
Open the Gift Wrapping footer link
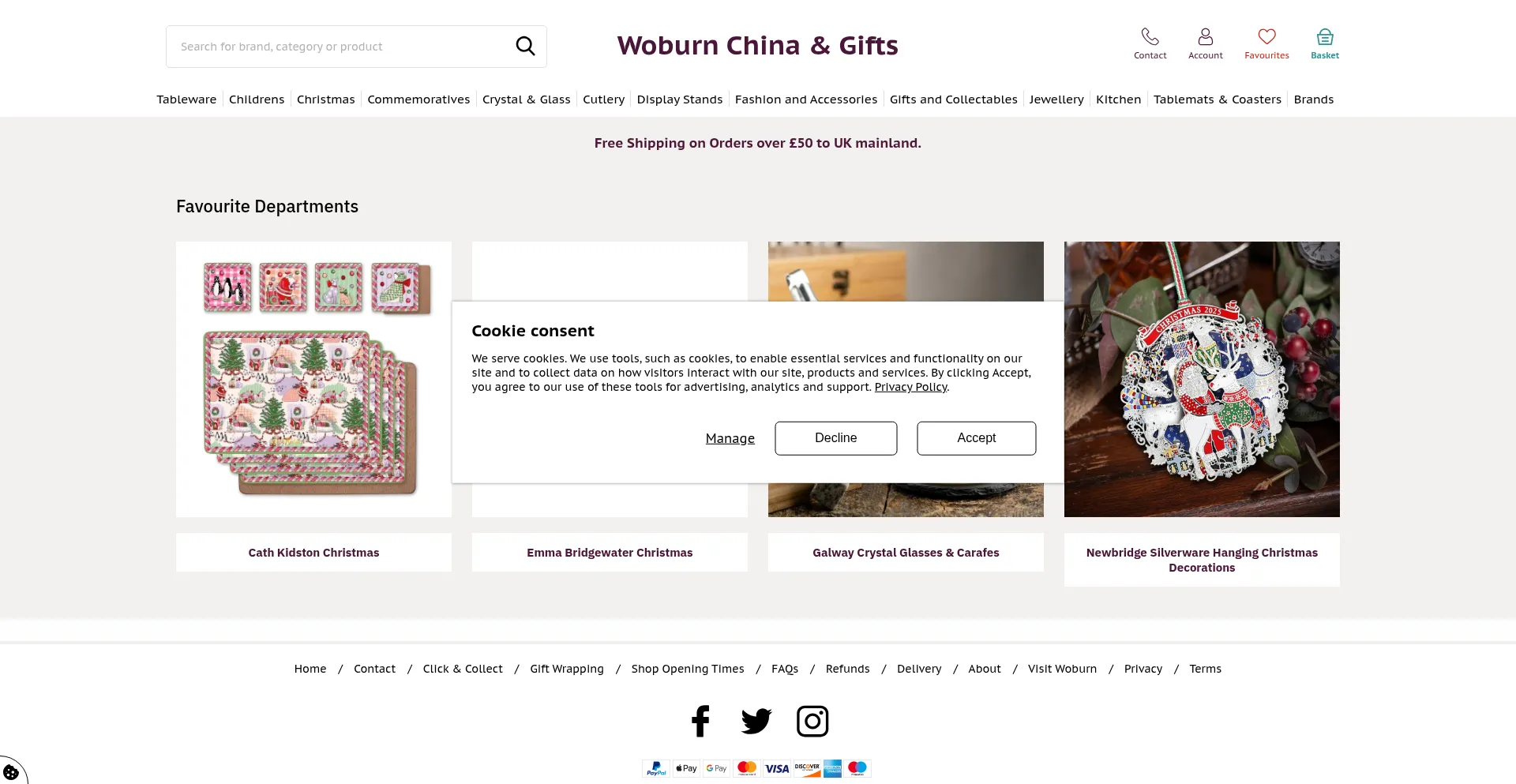(566, 669)
